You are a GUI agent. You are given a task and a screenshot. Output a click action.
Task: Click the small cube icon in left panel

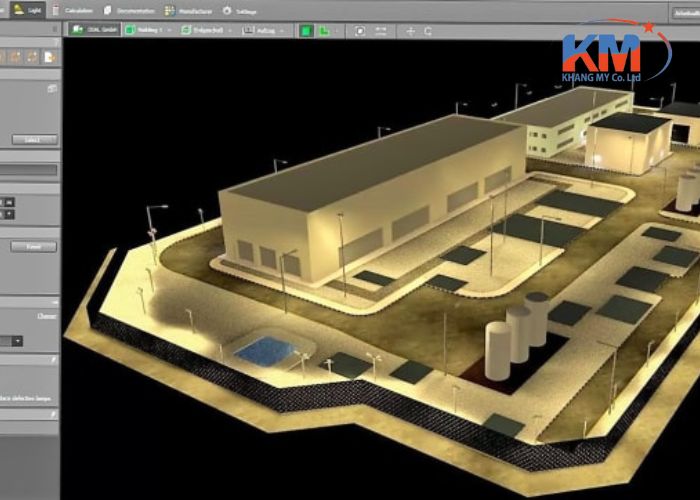(52, 88)
